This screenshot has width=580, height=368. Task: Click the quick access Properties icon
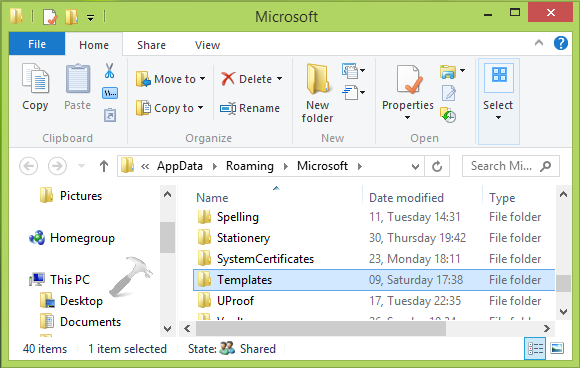[50, 17]
